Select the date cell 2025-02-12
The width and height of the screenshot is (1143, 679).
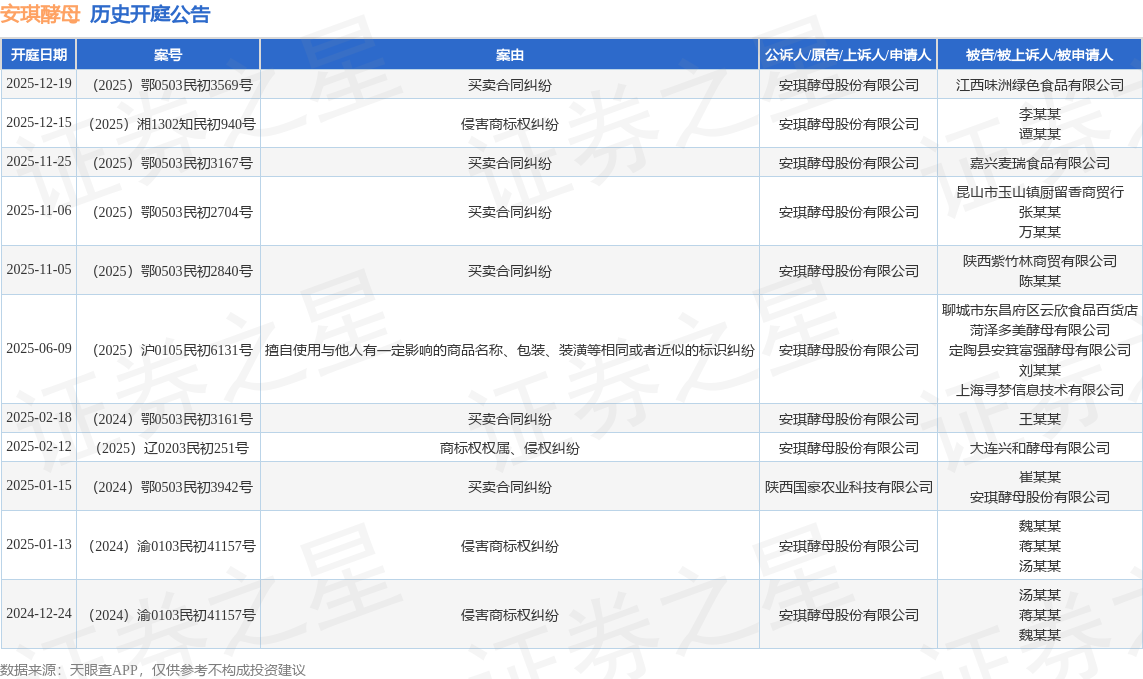pos(39,446)
